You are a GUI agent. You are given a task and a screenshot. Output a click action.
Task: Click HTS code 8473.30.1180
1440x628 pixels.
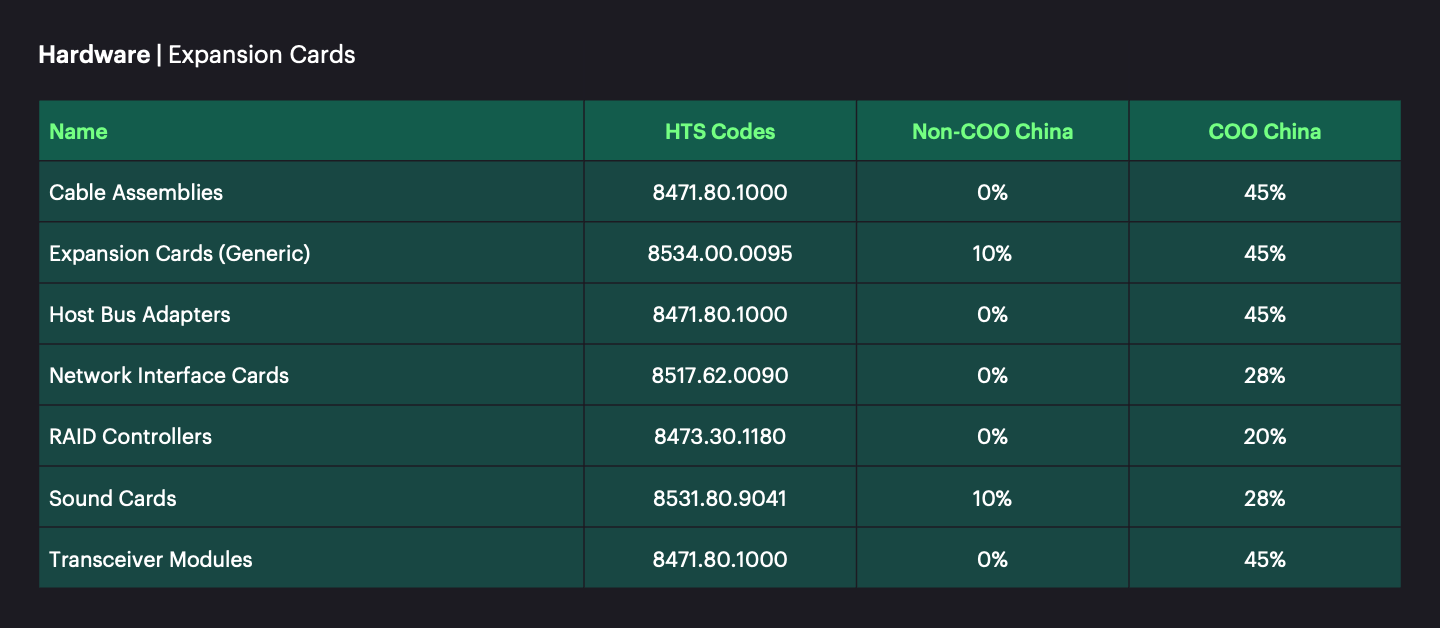pyautogui.click(x=720, y=436)
